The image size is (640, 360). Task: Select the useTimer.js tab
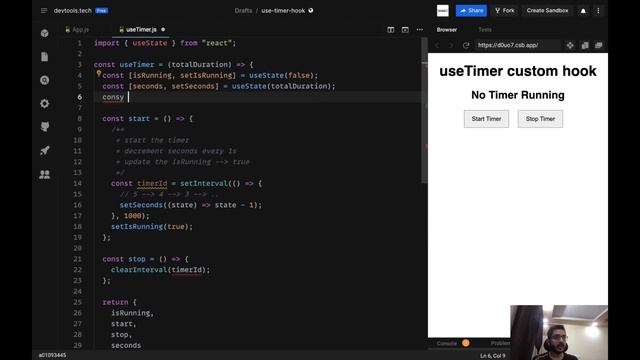(141, 30)
